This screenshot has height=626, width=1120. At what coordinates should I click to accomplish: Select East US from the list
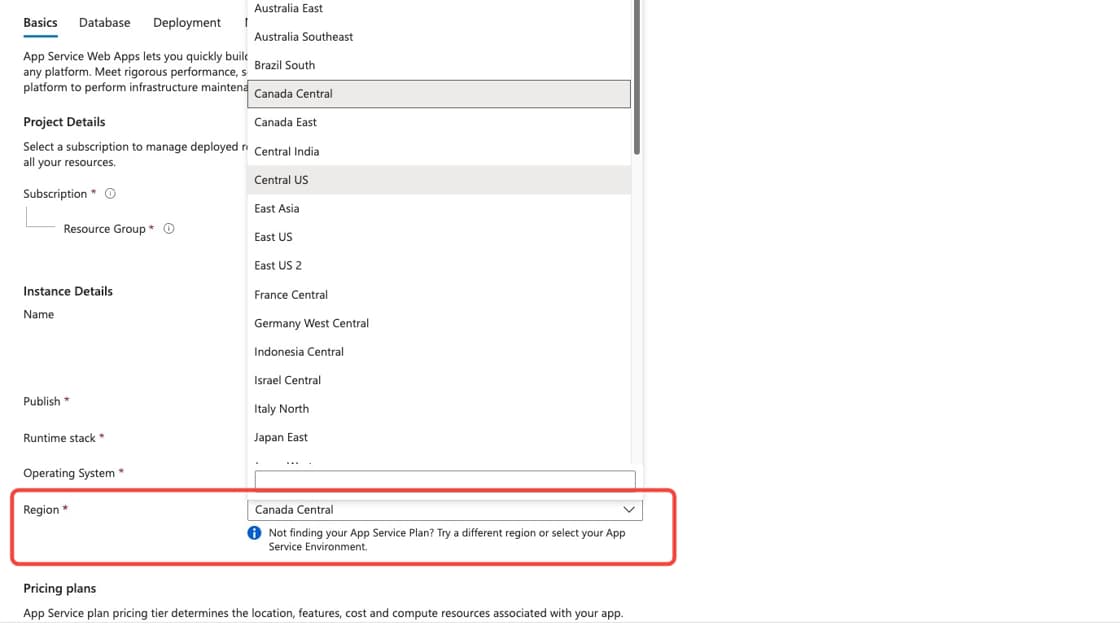pyautogui.click(x=439, y=237)
